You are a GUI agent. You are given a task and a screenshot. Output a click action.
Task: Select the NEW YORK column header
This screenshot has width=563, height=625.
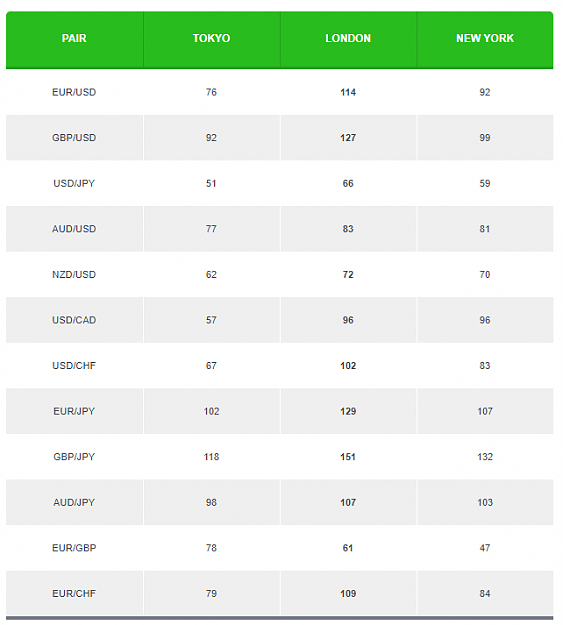point(485,38)
